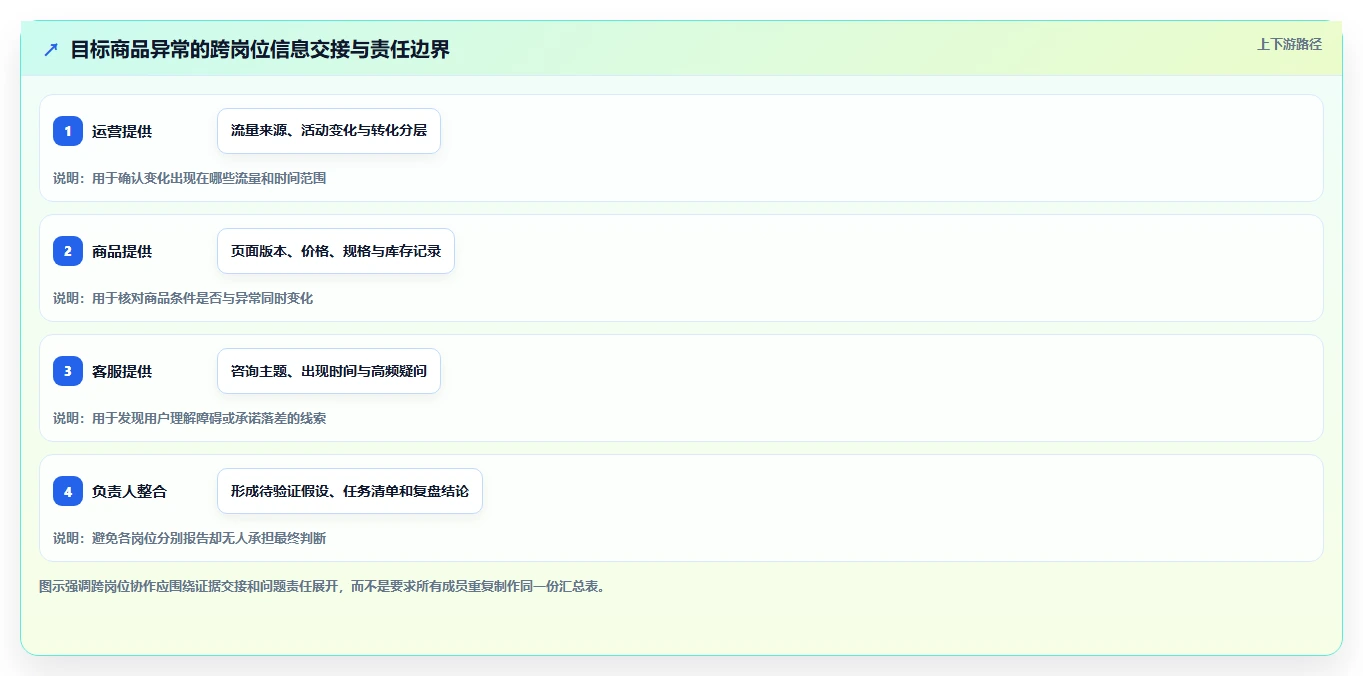The image size is (1363, 676).
Task: Click the 运营提供 label
Action: (122, 131)
